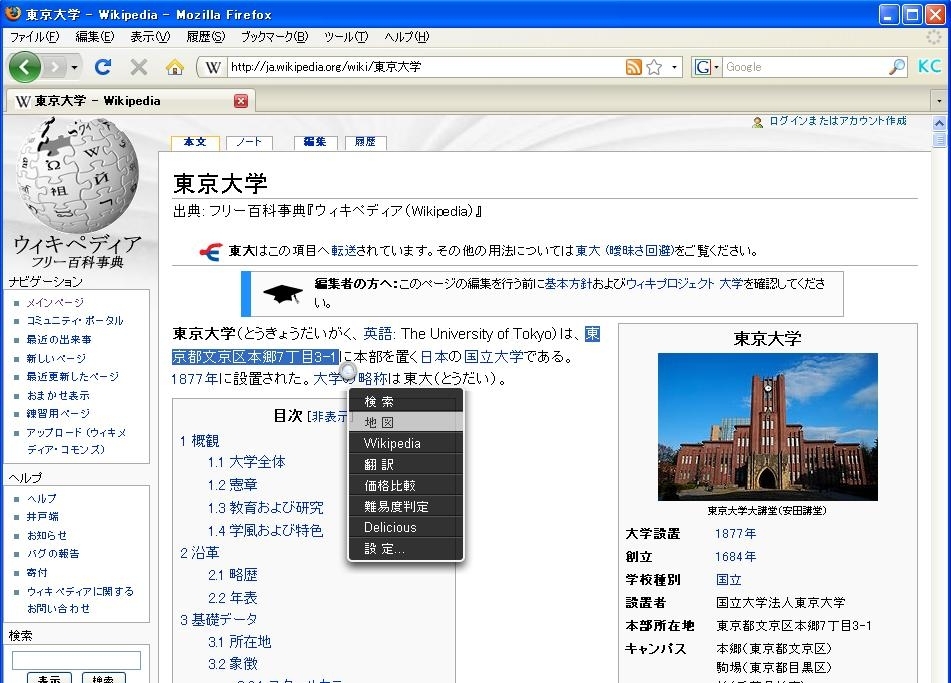Viewport: 951px width, 683px height.
Task: Choose 翻訳 in the popup menu
Action: coord(406,465)
